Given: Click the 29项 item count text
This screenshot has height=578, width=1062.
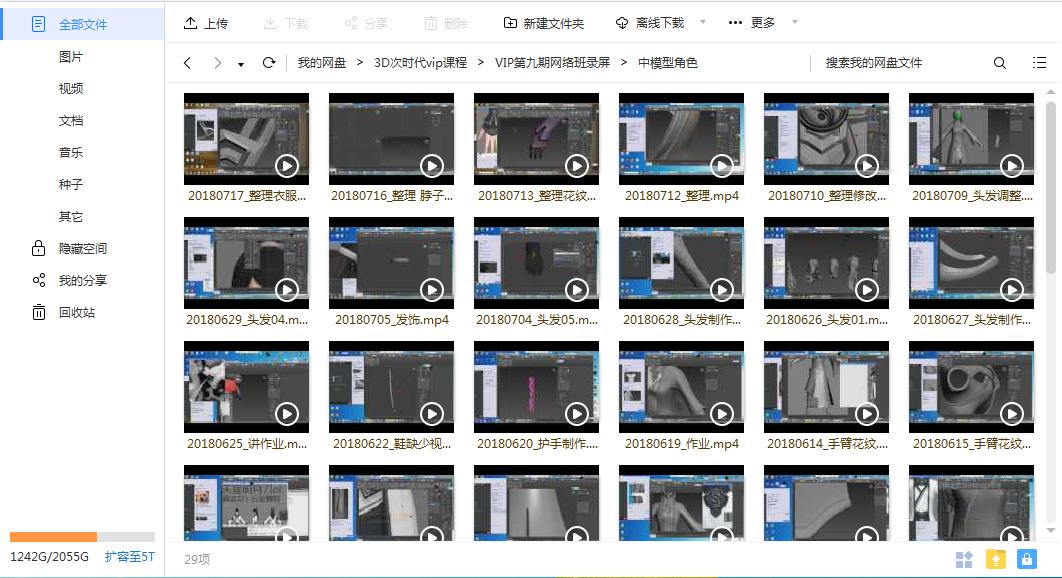Looking at the screenshot, I should [x=197, y=560].
